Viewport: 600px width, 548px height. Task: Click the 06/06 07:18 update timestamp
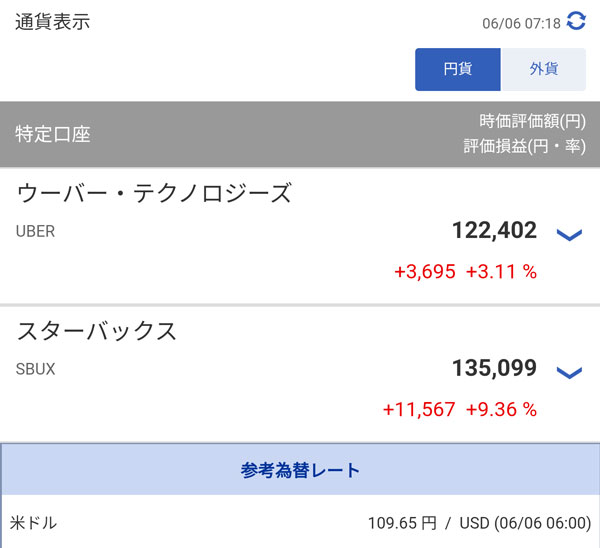coord(519,21)
